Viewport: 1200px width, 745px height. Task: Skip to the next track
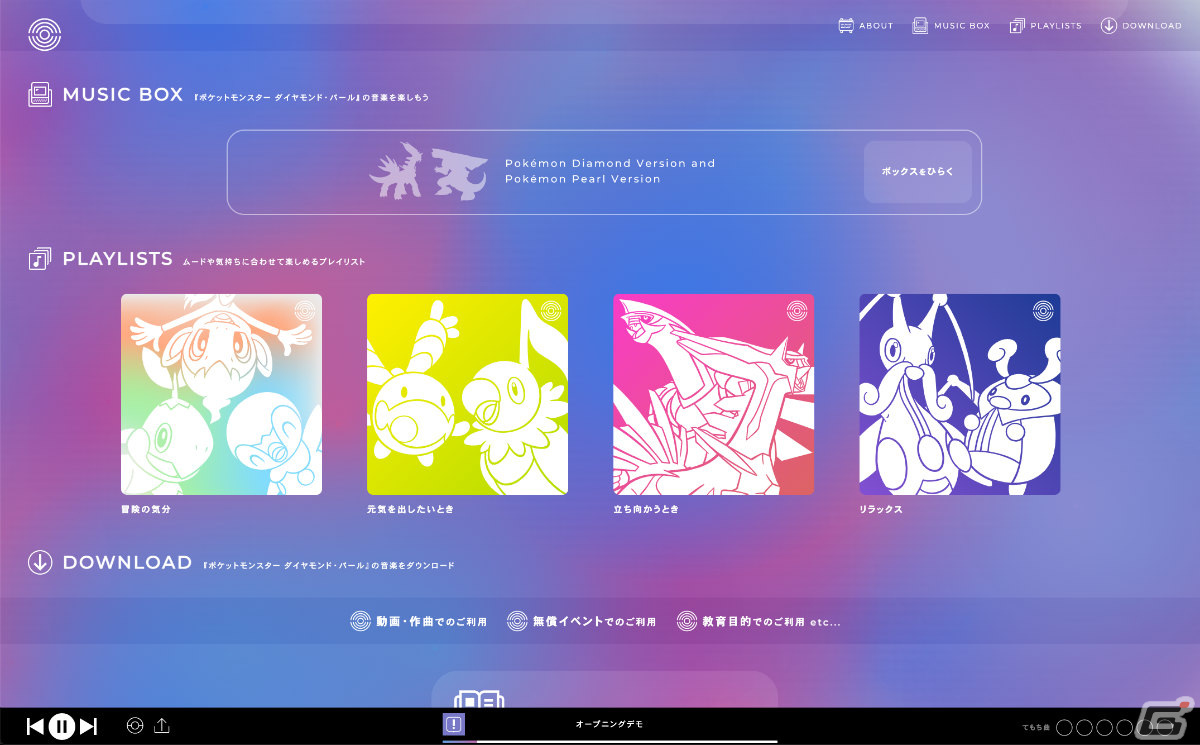tap(89, 727)
